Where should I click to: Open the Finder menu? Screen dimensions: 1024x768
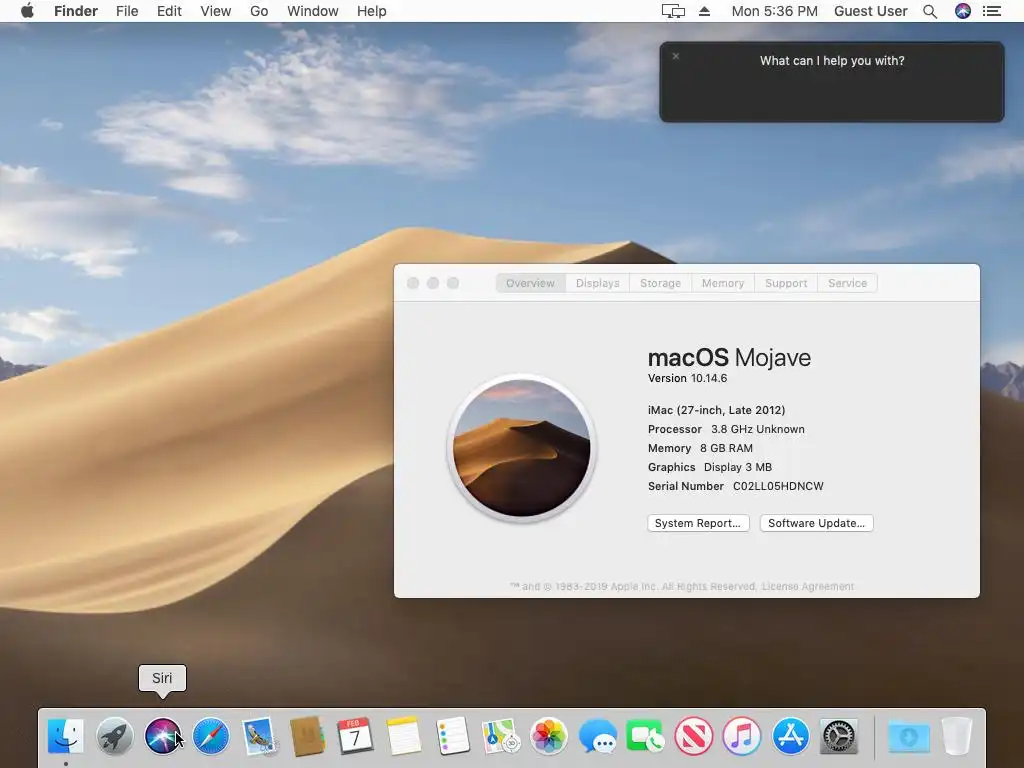(76, 11)
